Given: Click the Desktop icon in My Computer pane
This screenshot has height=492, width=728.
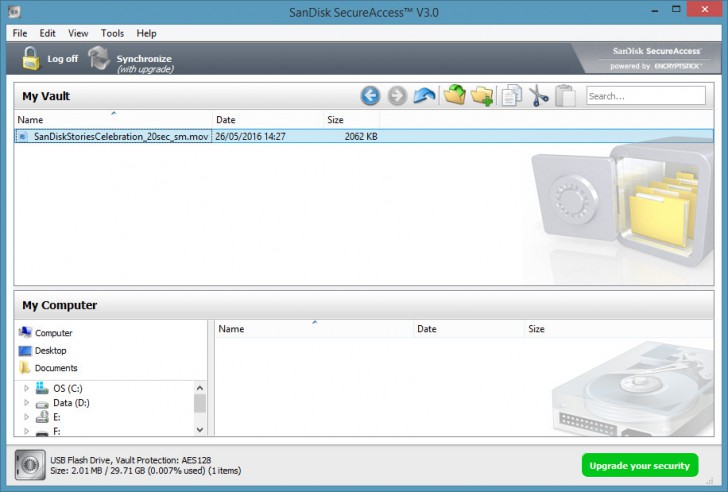Looking at the screenshot, I should [25, 350].
